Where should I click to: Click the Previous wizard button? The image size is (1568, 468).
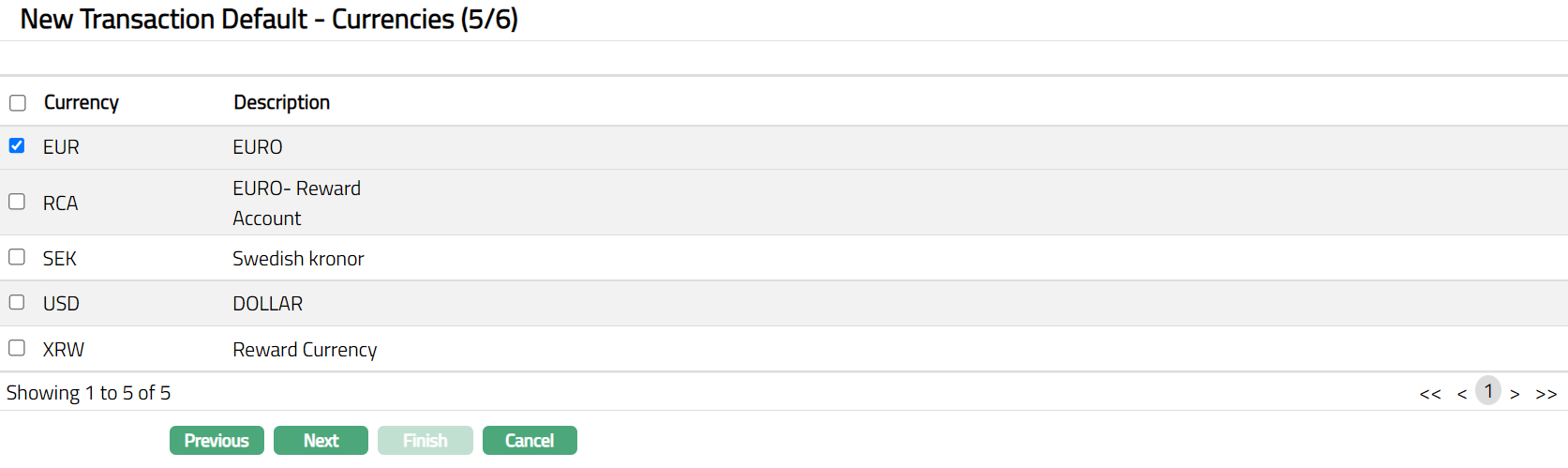217,441
